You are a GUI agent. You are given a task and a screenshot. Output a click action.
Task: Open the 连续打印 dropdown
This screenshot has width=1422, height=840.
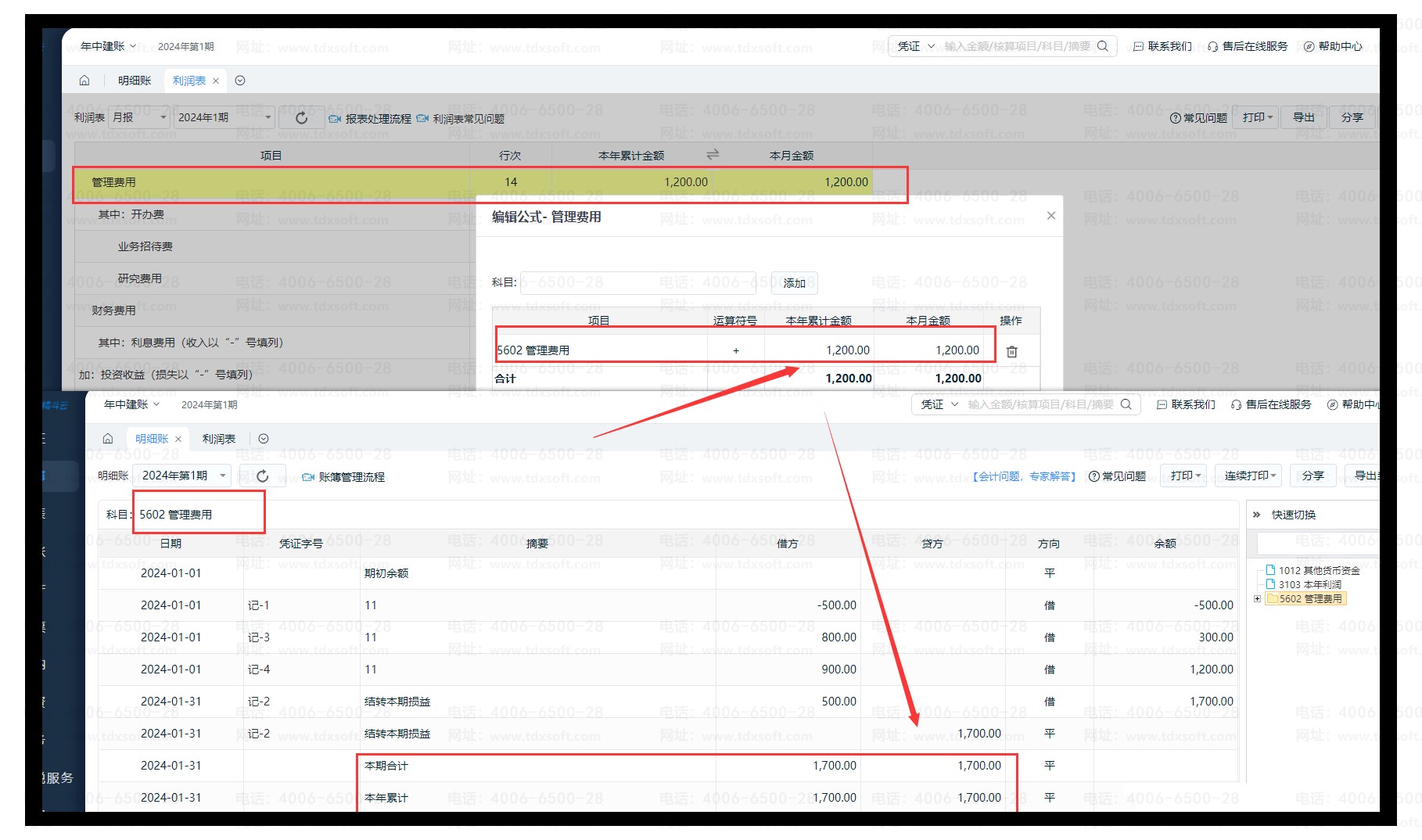(x=1250, y=476)
